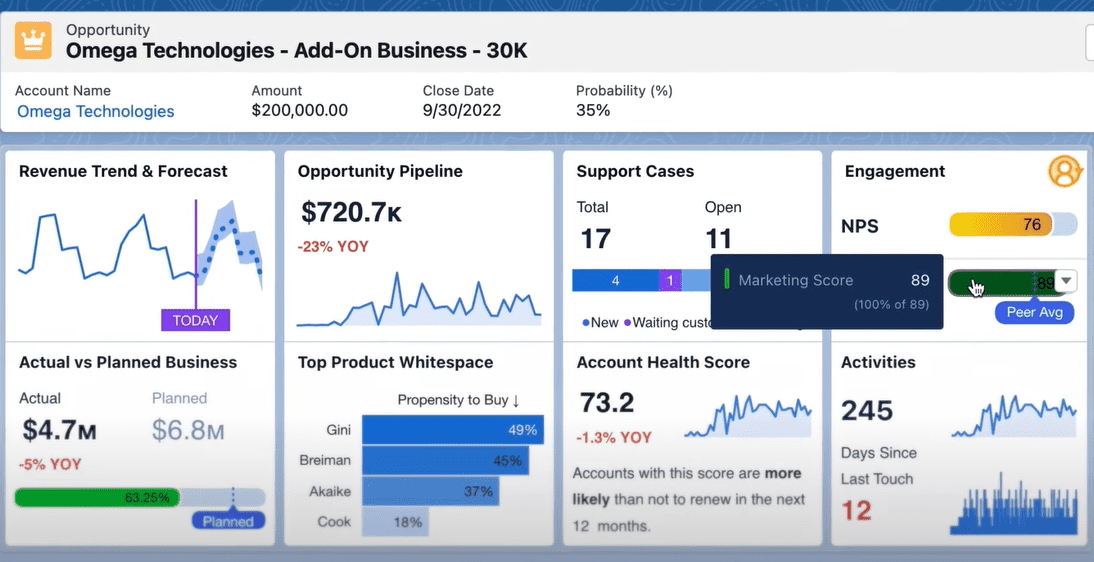Sort by Propensity to Buy header
This screenshot has width=1094, height=562.
[458, 400]
